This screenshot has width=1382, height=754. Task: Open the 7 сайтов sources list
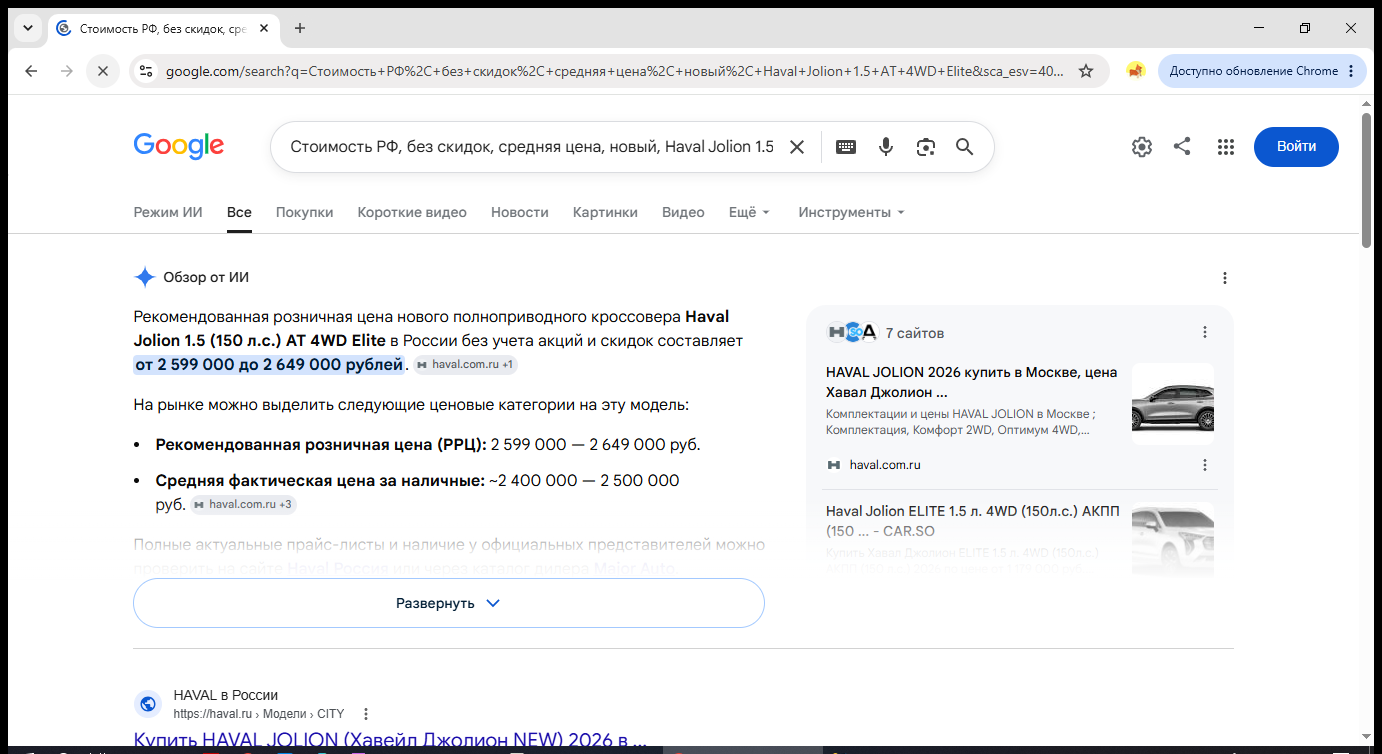[886, 333]
